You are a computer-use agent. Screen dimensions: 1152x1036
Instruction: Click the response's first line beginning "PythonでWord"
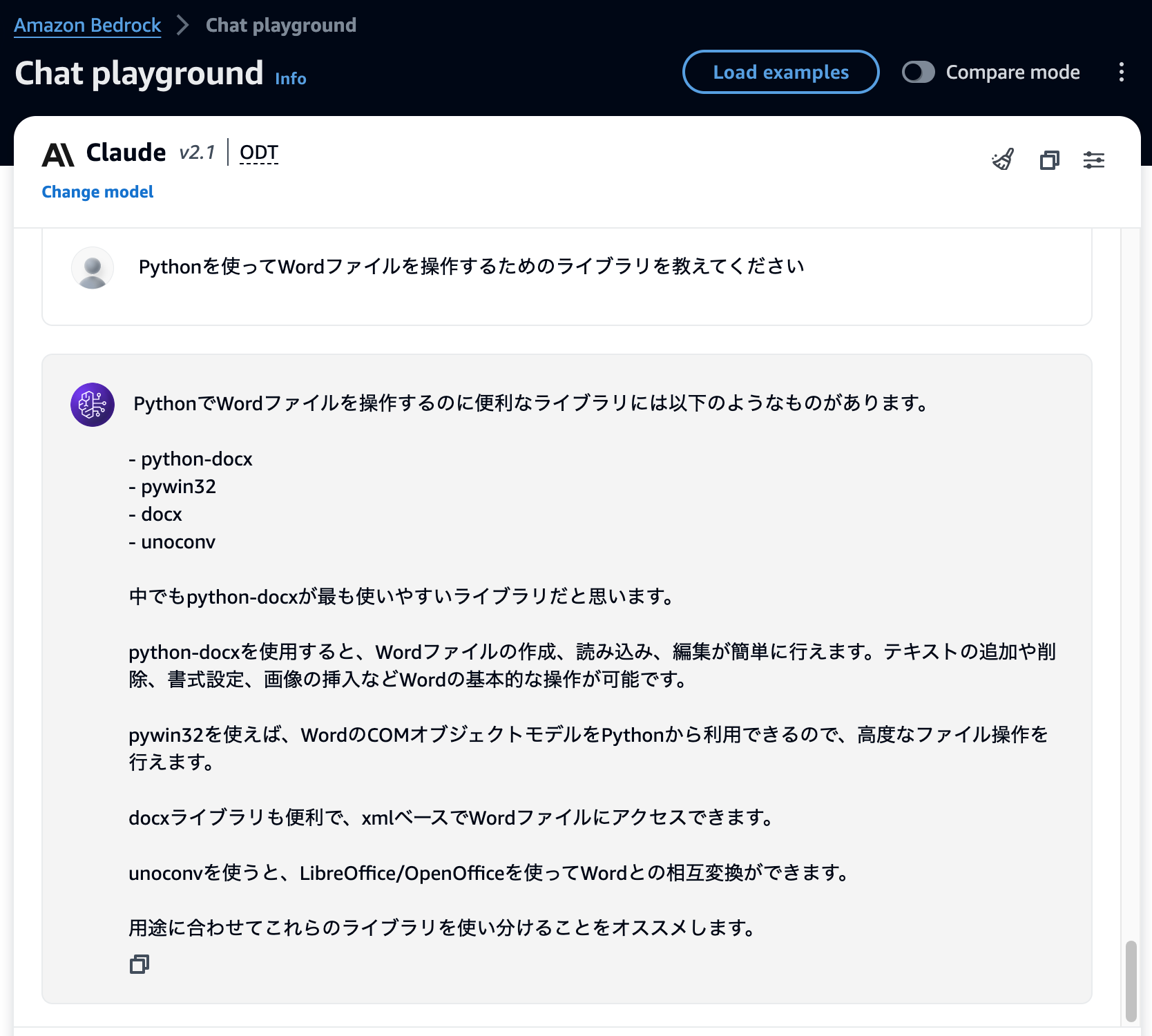tap(532, 403)
